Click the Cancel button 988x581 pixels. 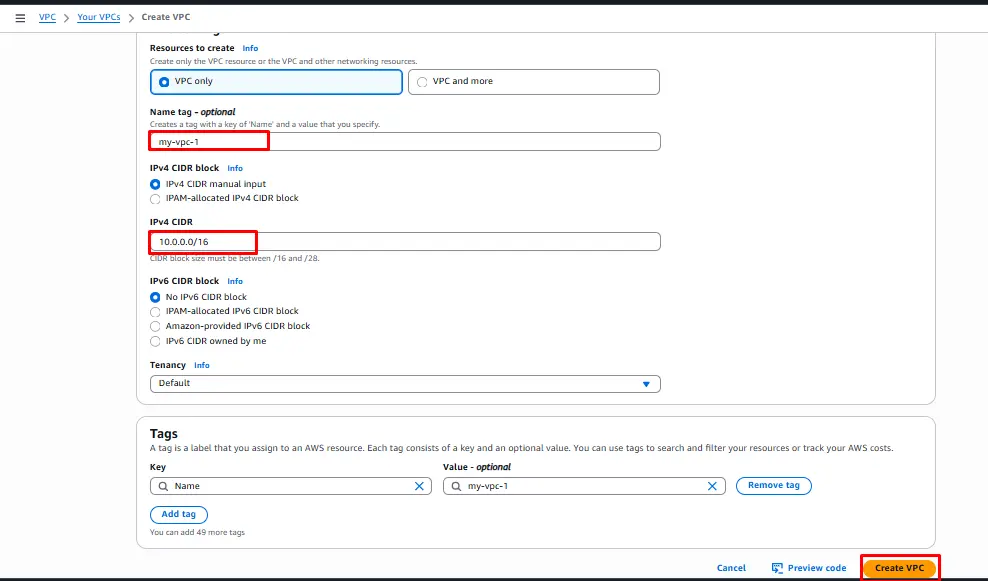pyautogui.click(x=731, y=568)
